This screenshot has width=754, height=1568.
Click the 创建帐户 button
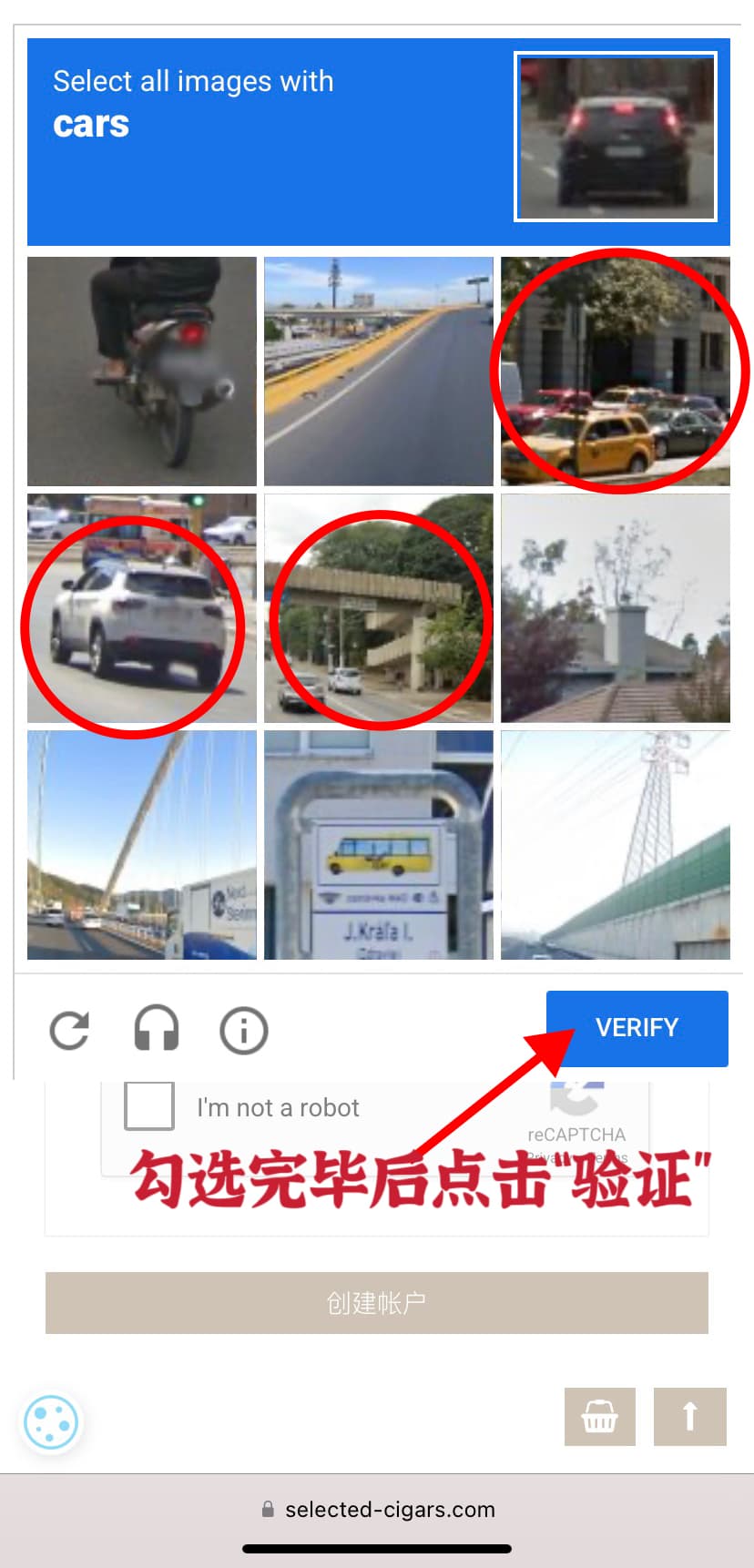click(x=377, y=1303)
